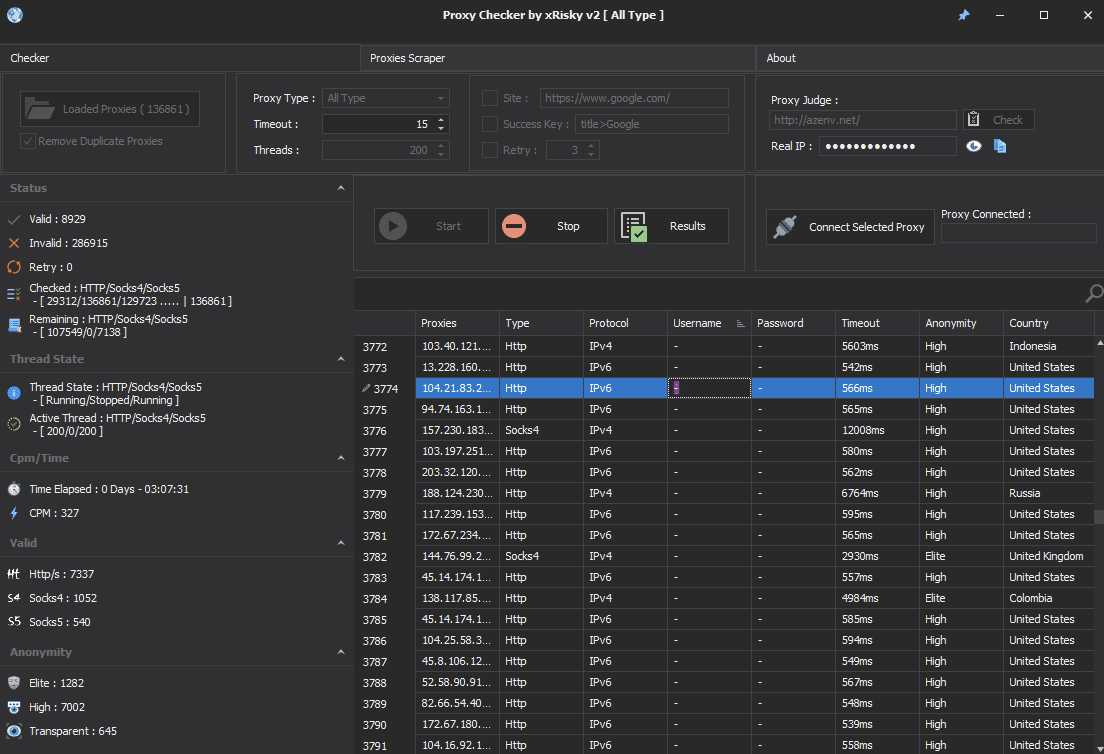Enable the Retry checkbox
This screenshot has width=1104, height=754.
490,150
